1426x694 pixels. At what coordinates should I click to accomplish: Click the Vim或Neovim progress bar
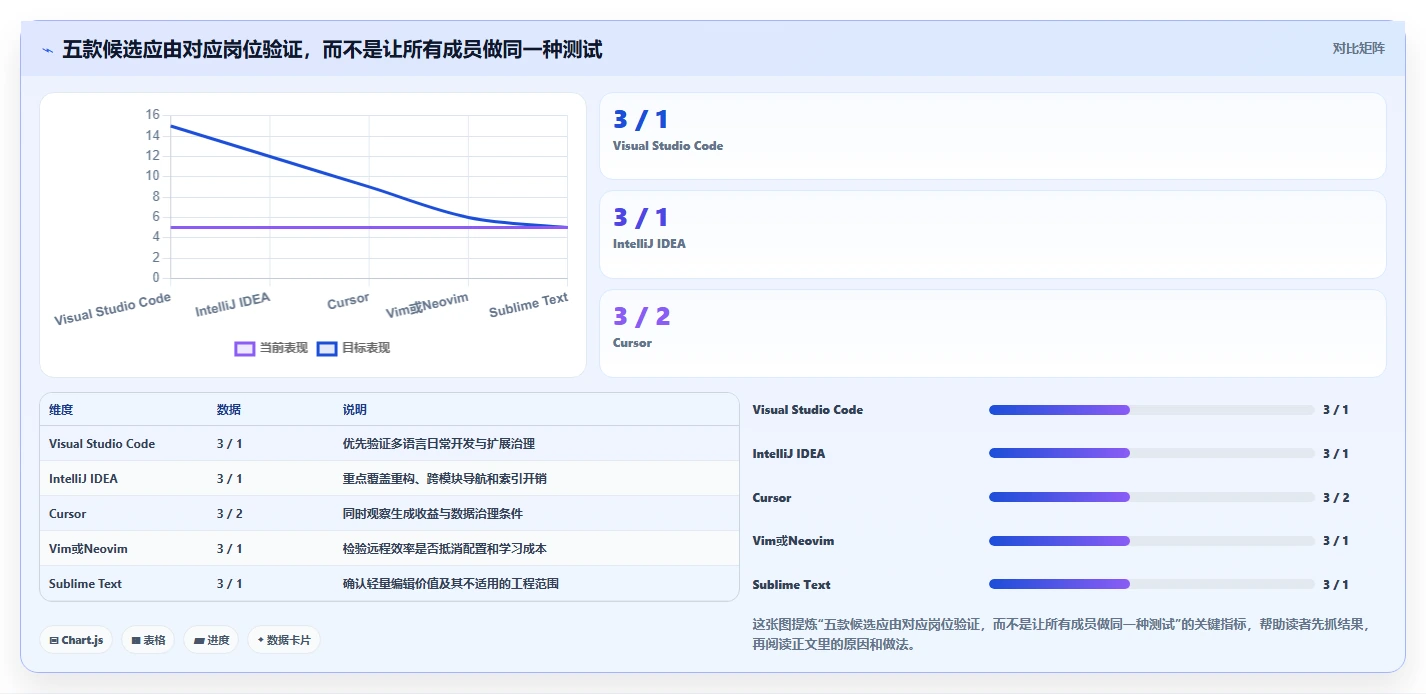tap(1151, 541)
